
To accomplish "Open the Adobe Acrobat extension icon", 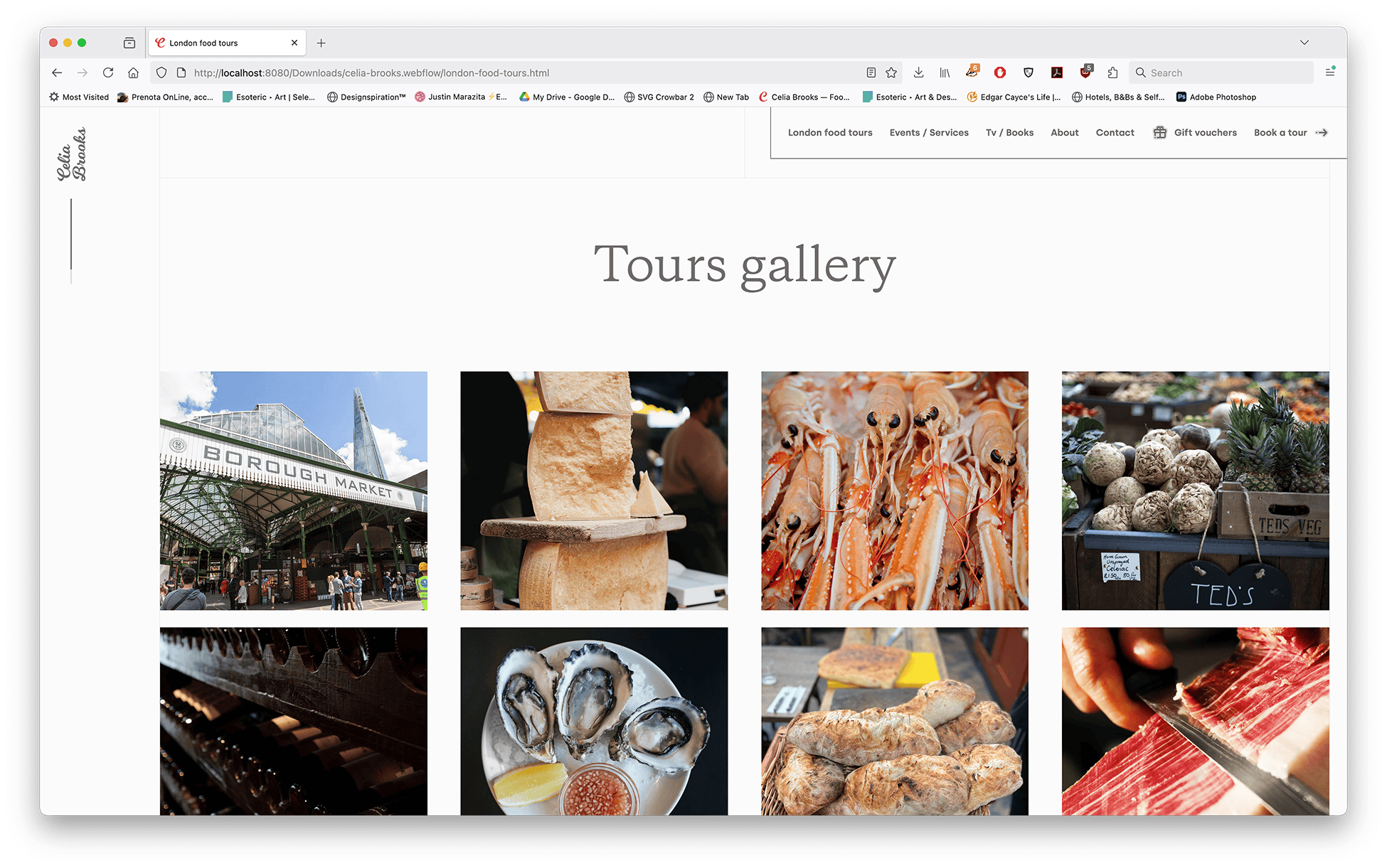I will click(x=1057, y=73).
